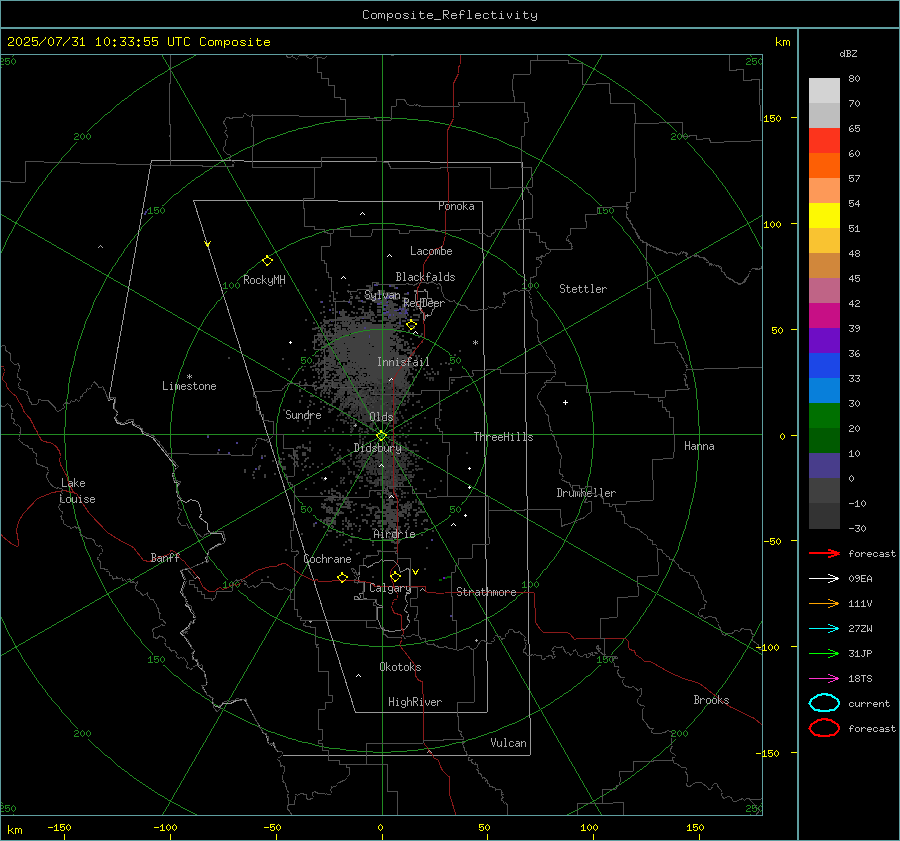
Task: Click the RedDeer city label
Action: tap(424, 303)
